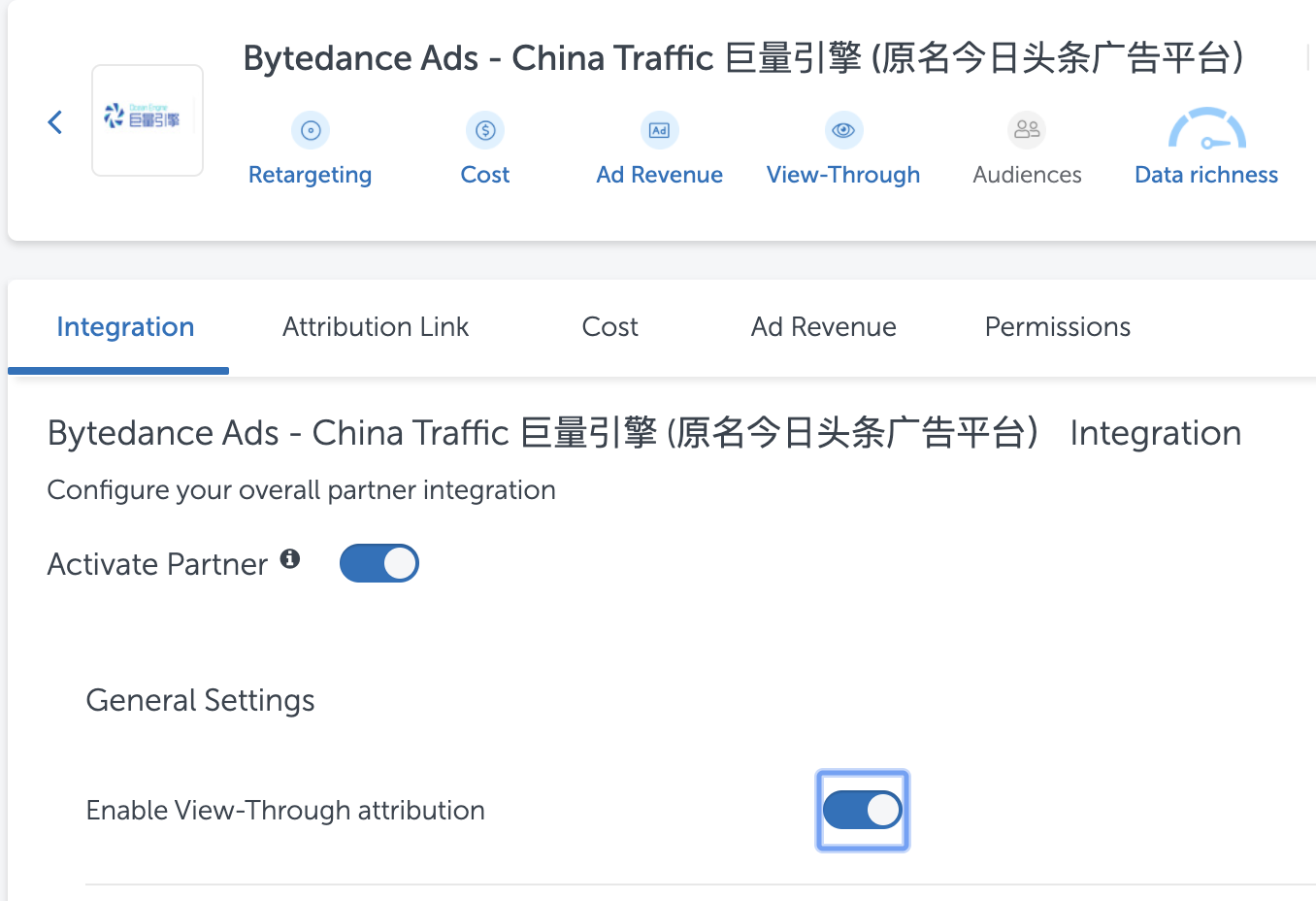Click the Data richness gauge icon

point(1206,129)
